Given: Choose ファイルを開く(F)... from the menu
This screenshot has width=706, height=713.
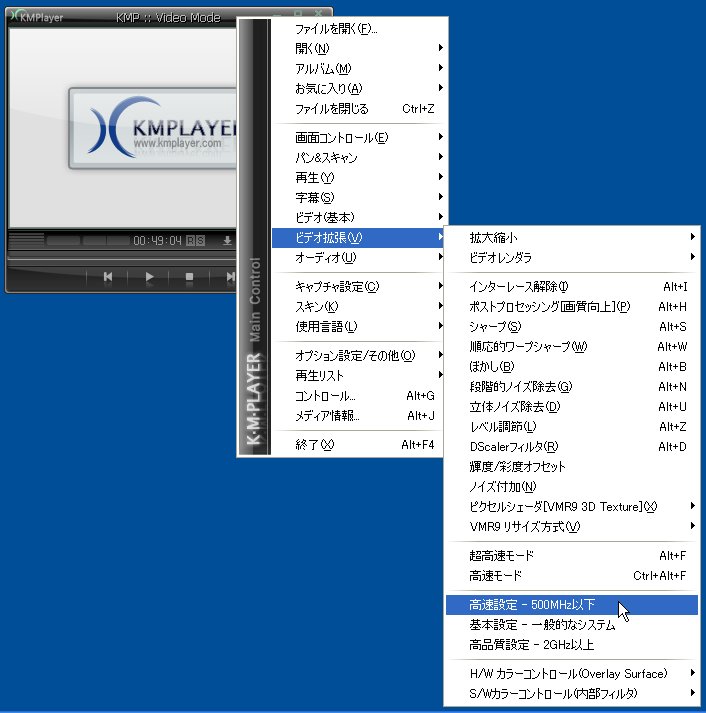Looking at the screenshot, I should point(360,29).
